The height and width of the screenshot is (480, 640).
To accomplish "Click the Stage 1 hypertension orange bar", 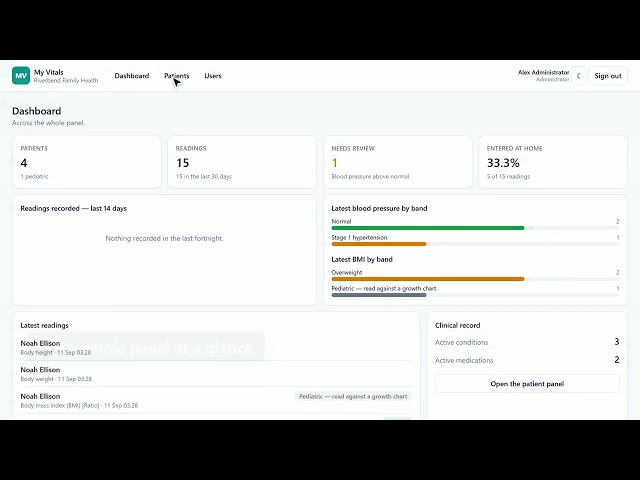I will point(379,244).
